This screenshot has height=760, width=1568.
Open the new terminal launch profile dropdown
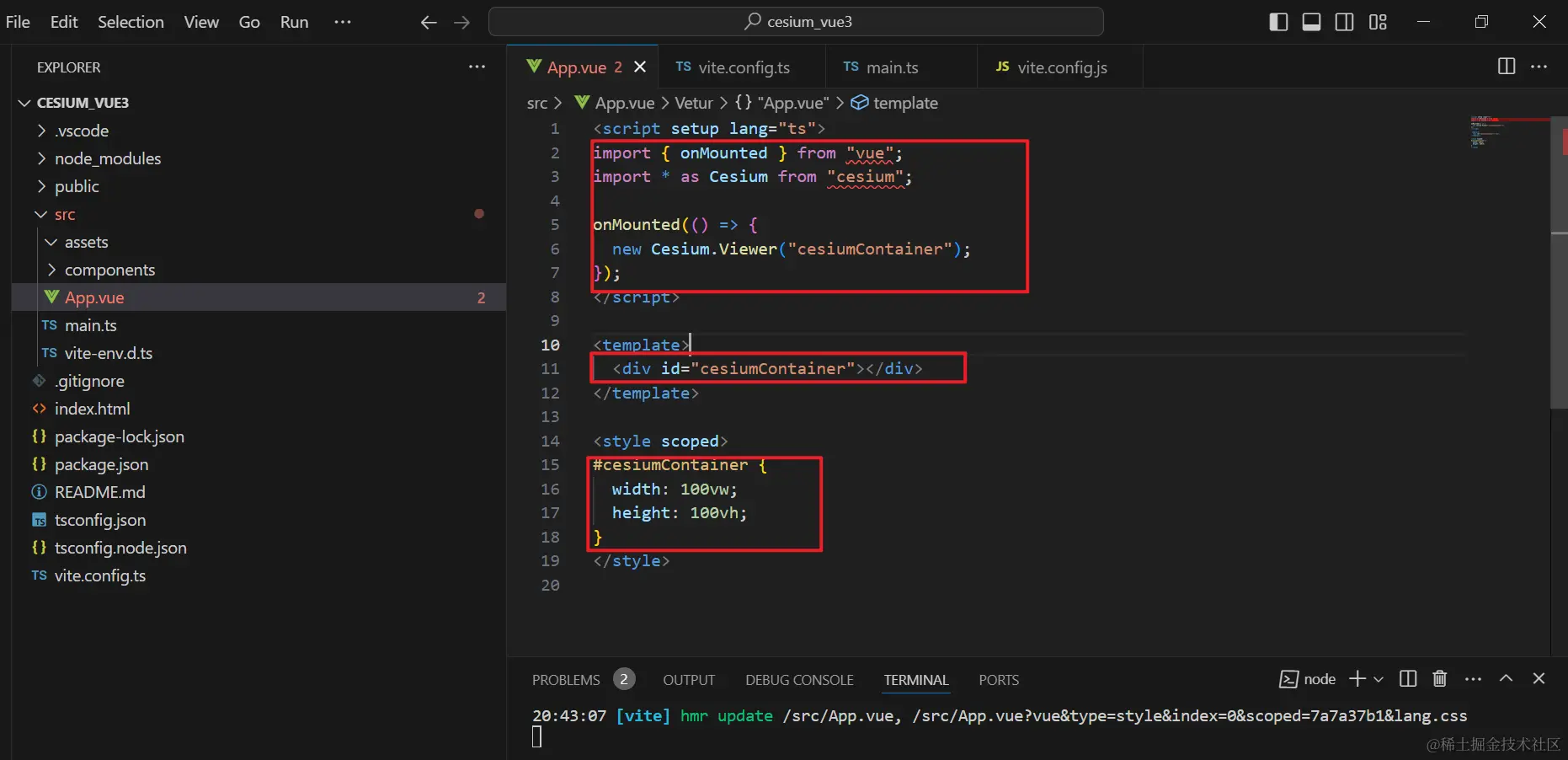coord(1379,679)
